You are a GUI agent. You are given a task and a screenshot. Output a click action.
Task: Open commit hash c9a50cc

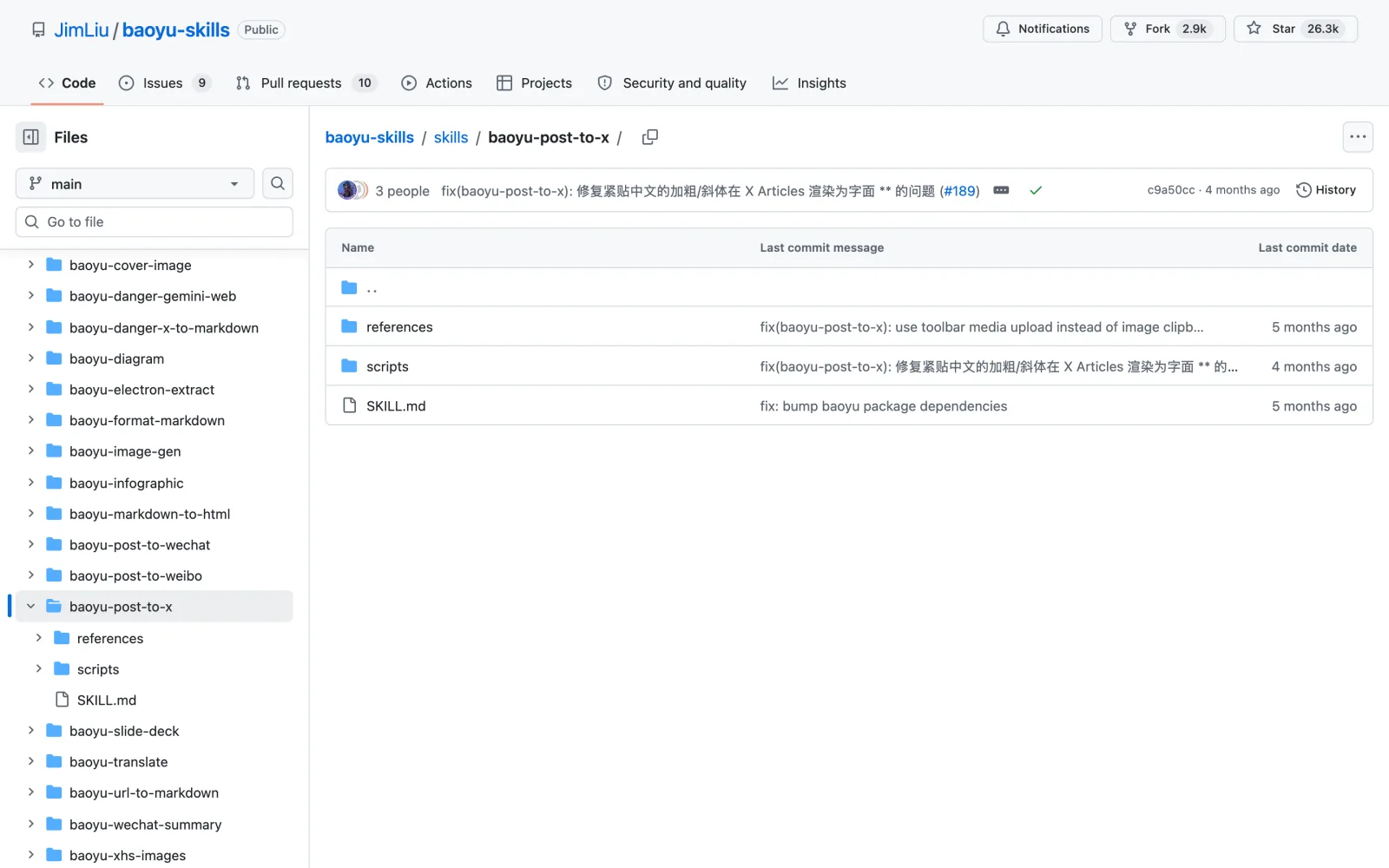pyautogui.click(x=1171, y=190)
